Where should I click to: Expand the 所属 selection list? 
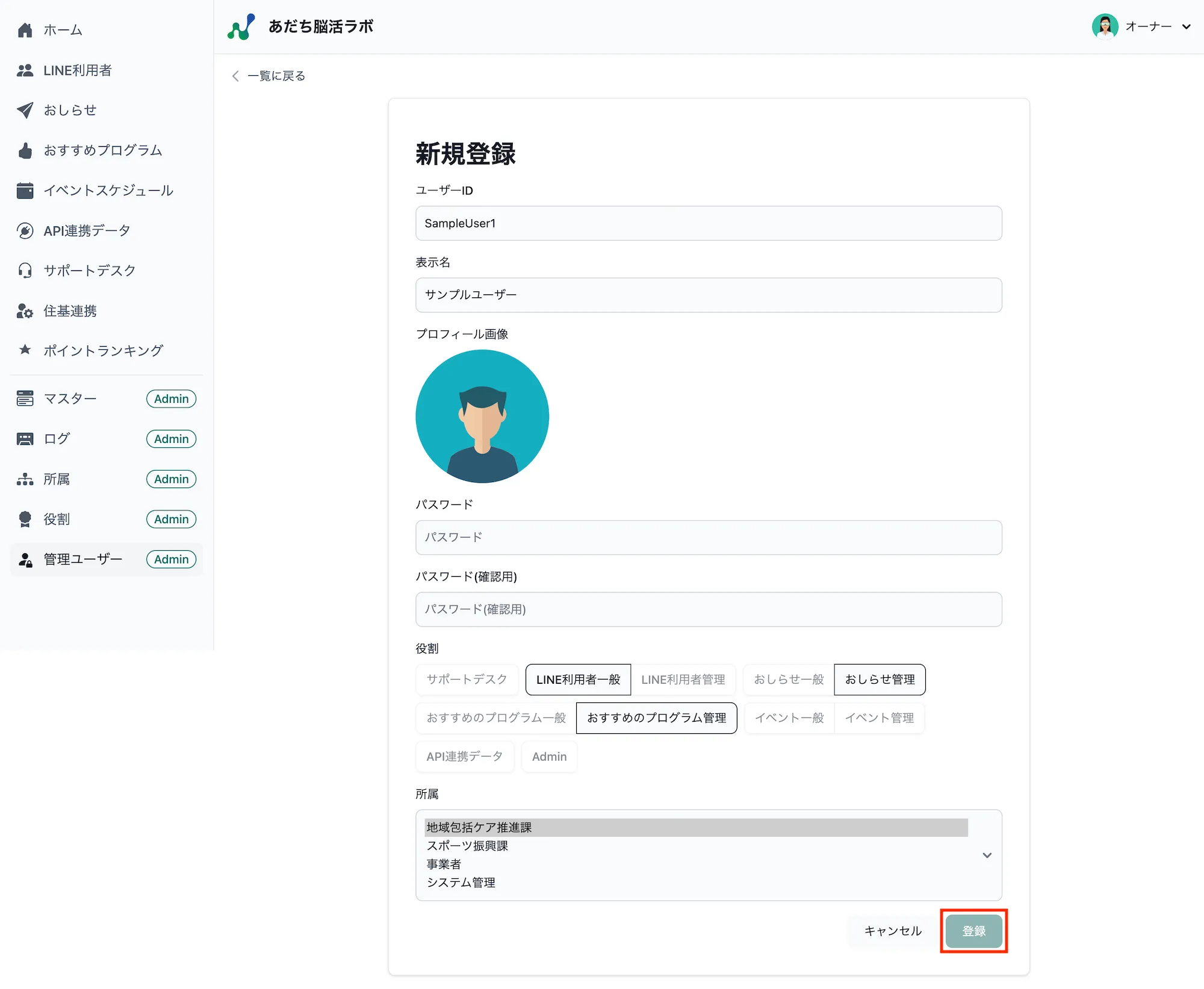[986, 855]
